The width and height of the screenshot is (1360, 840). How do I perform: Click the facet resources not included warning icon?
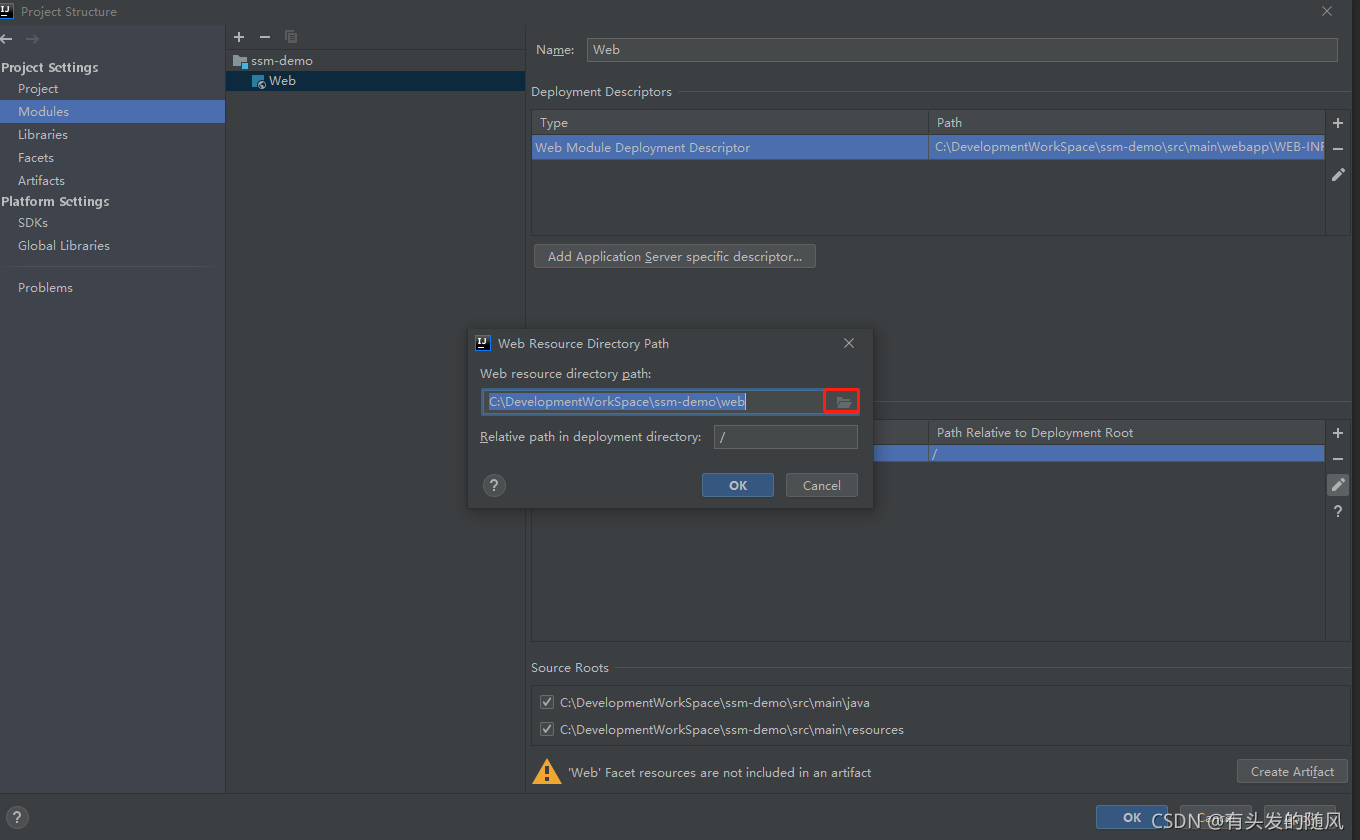click(x=546, y=772)
